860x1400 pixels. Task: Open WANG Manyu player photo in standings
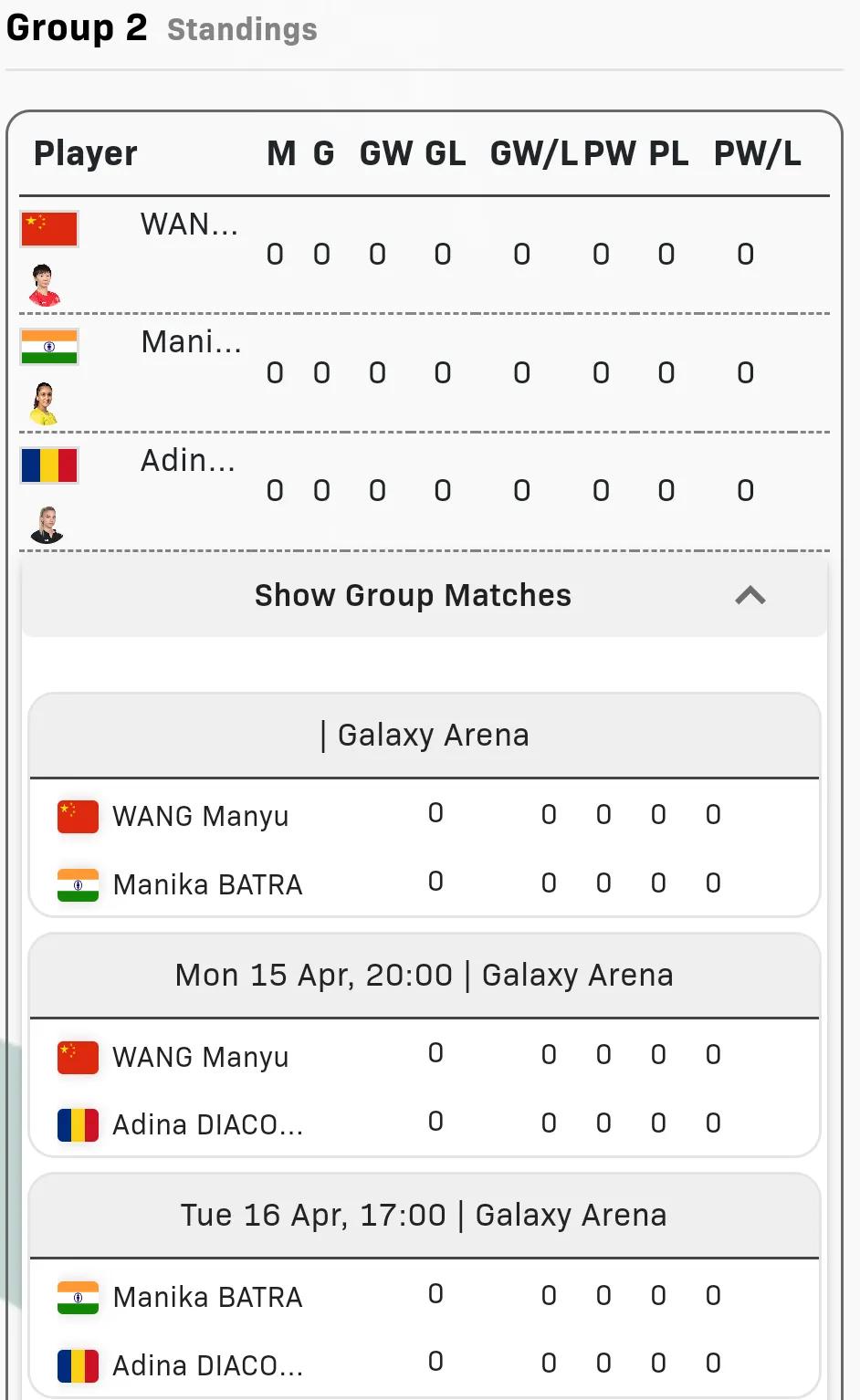[x=46, y=286]
